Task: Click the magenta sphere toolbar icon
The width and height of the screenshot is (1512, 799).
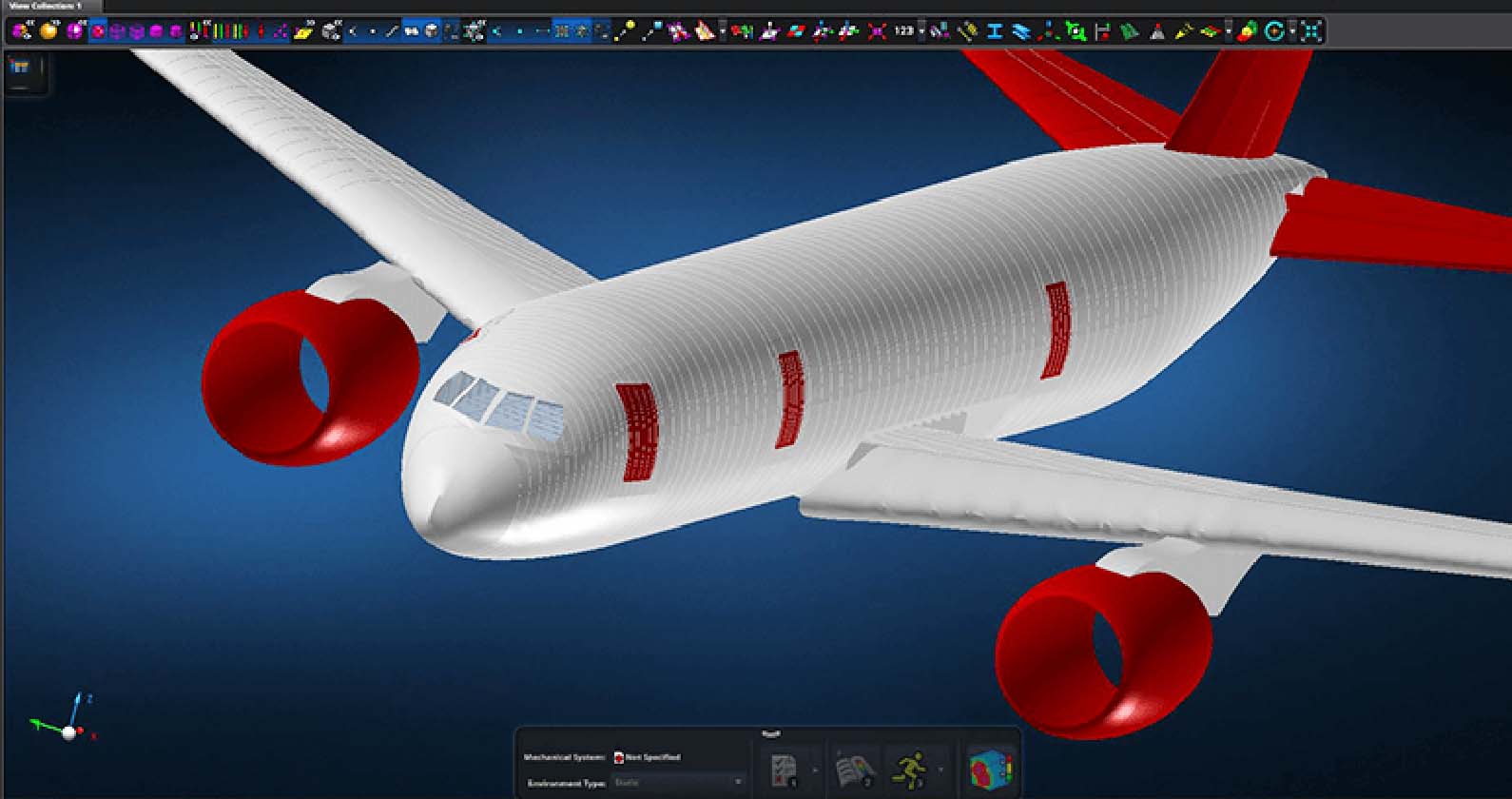Action: click(x=75, y=31)
